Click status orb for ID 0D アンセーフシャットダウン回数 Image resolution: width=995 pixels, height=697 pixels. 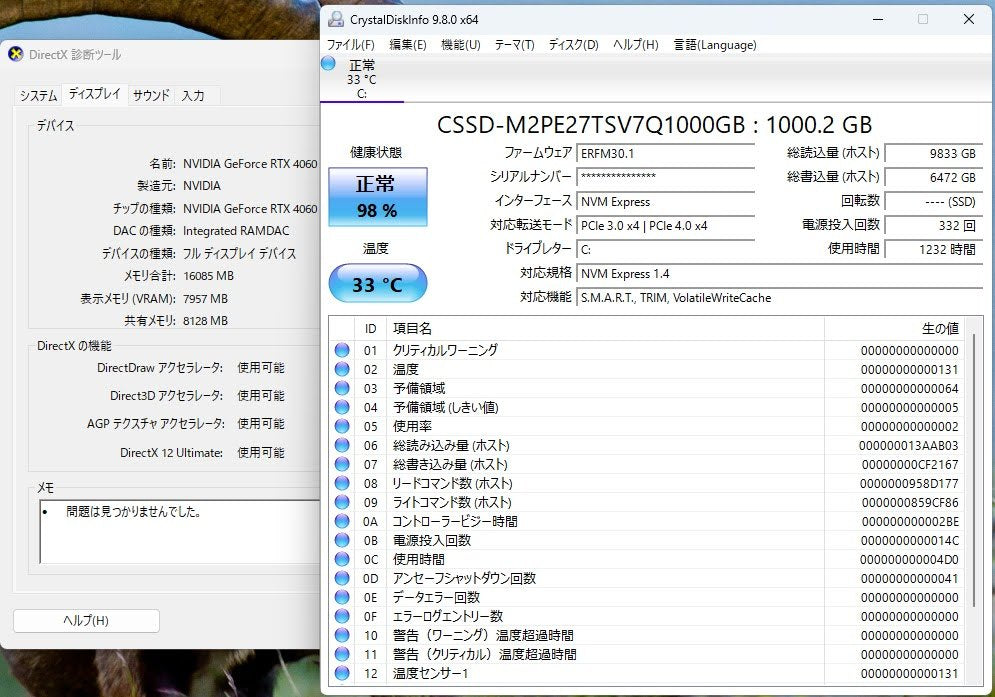[342, 578]
